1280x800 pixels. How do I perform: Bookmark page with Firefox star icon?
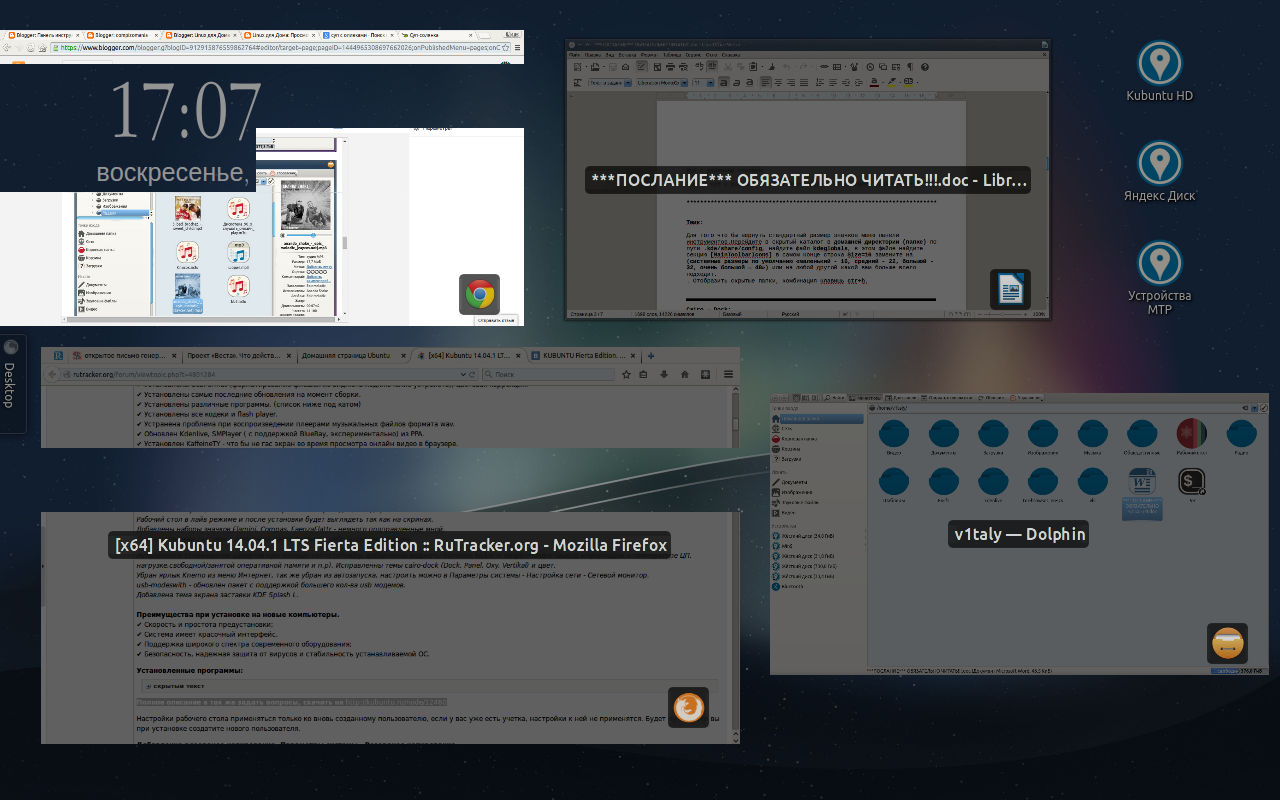627,375
